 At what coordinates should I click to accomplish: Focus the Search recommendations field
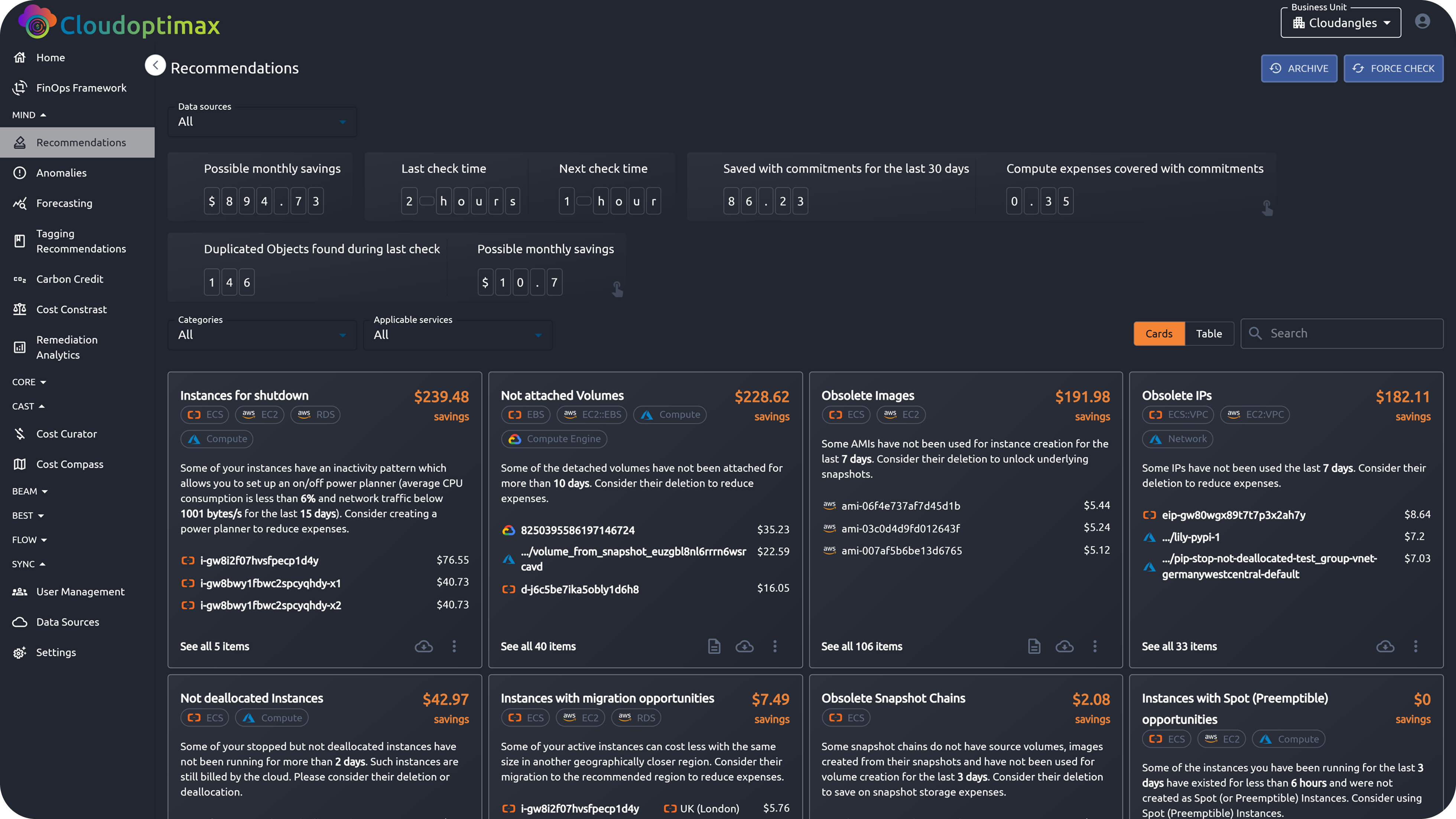click(x=1342, y=334)
